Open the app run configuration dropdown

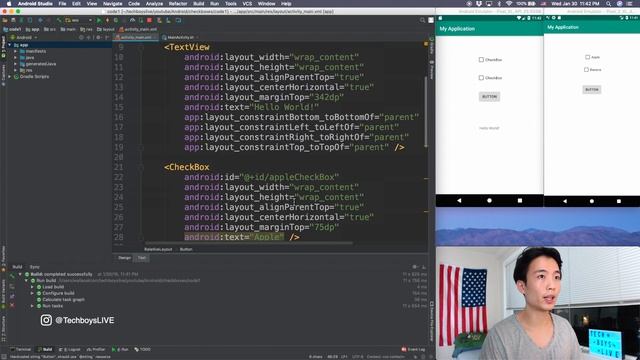[78, 20]
